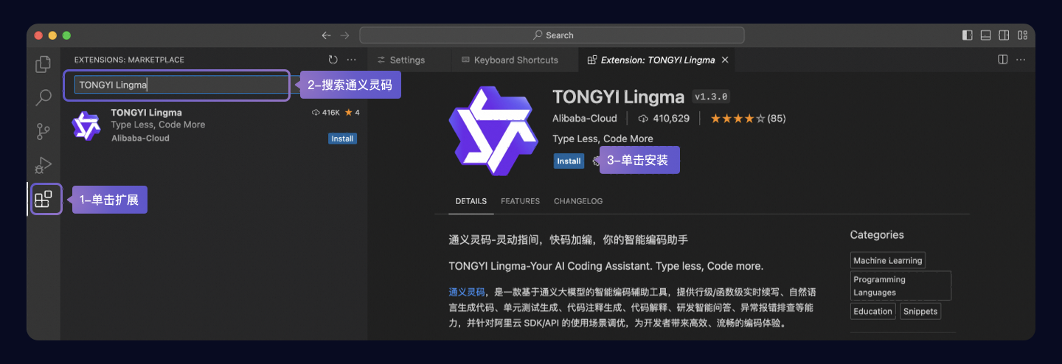Image resolution: width=1062 pixels, height=364 pixels.
Task: Click TONGYI Lingma logo in search result
Action: click(x=86, y=125)
